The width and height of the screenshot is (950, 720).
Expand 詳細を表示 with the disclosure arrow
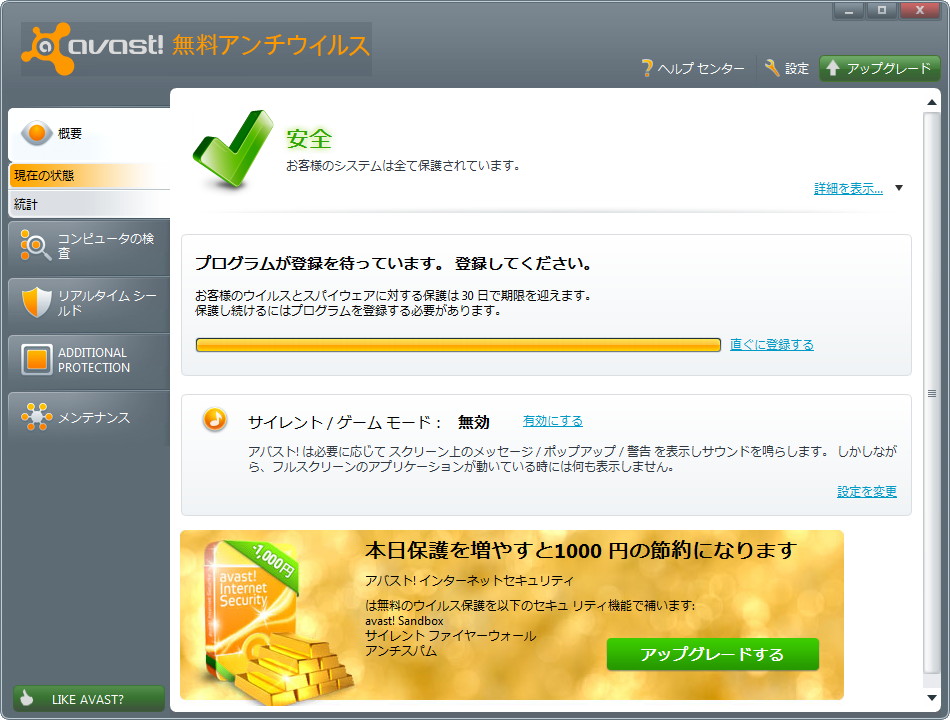click(x=899, y=187)
